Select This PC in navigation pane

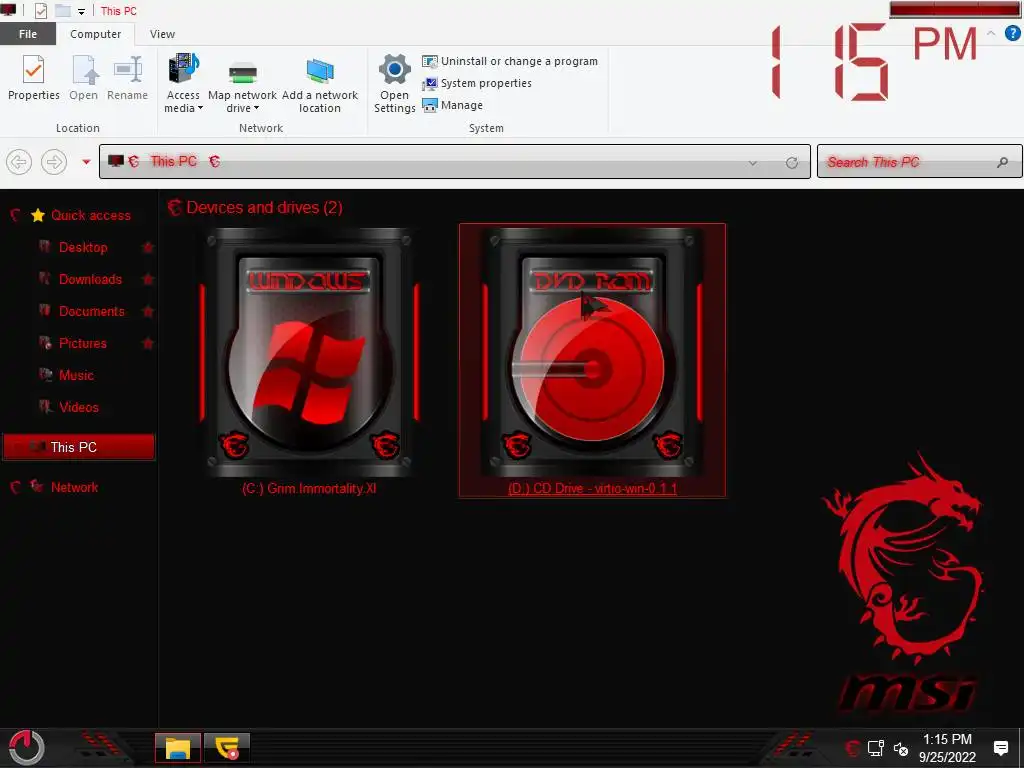tap(78, 447)
